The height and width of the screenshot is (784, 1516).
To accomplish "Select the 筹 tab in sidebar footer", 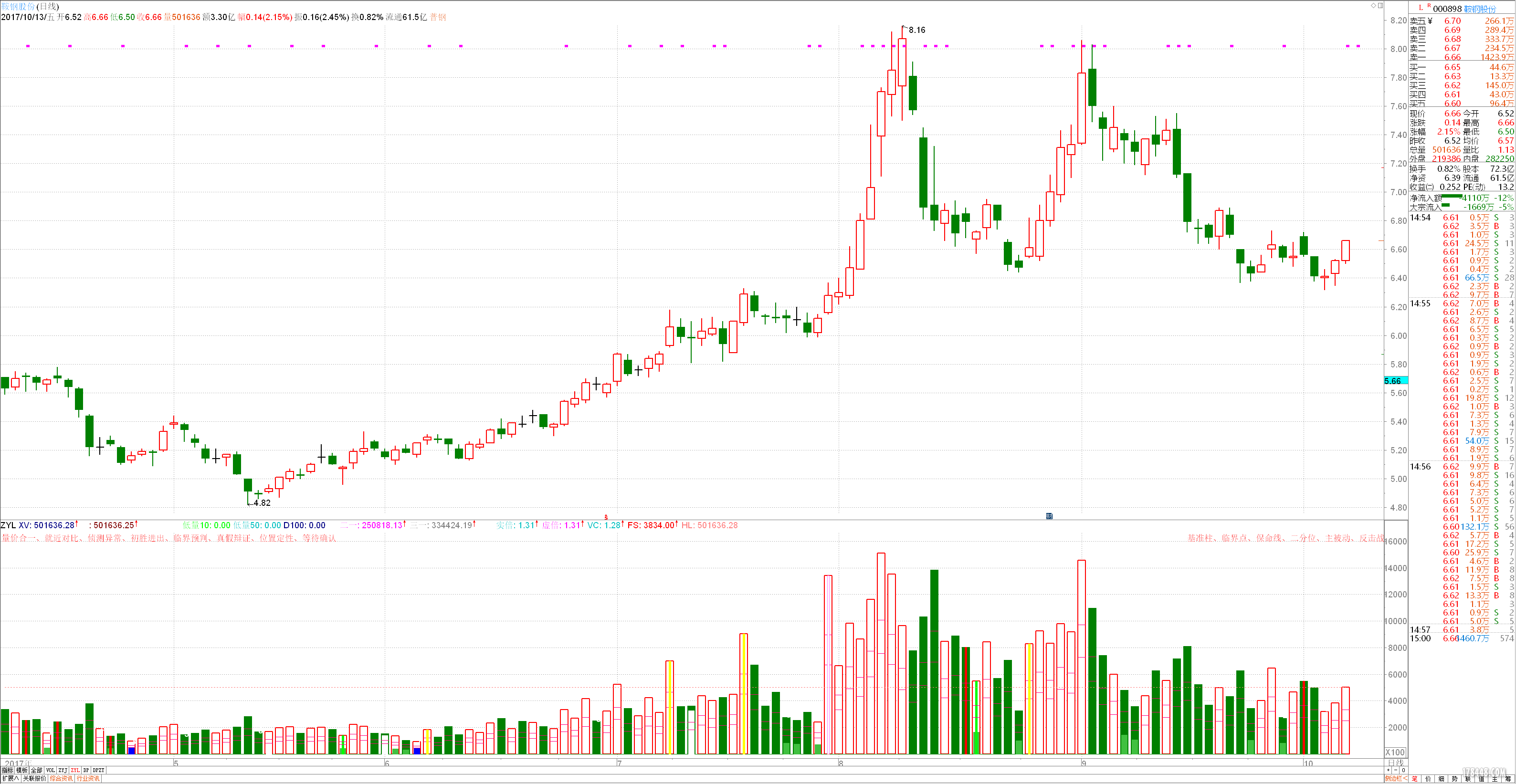I will point(1508,778).
